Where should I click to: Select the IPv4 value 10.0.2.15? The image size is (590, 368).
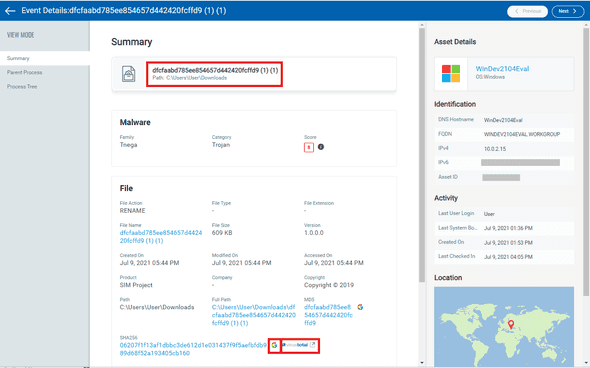(495, 149)
